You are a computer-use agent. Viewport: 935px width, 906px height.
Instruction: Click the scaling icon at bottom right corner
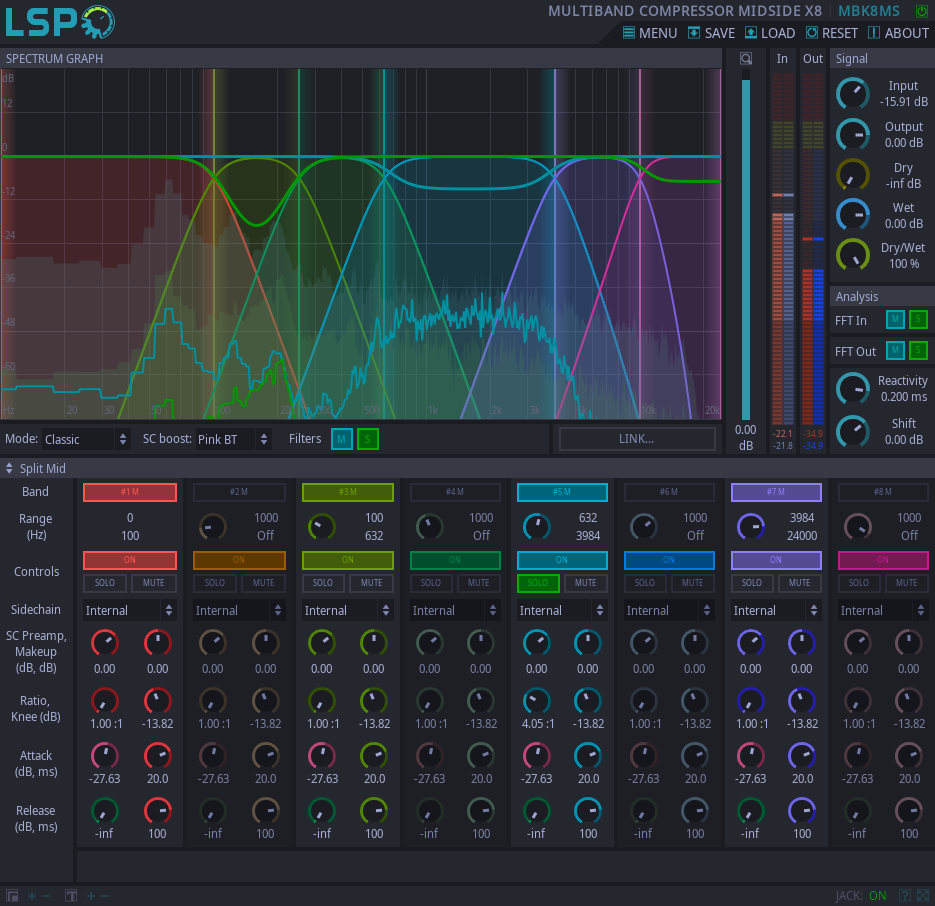[x=923, y=895]
